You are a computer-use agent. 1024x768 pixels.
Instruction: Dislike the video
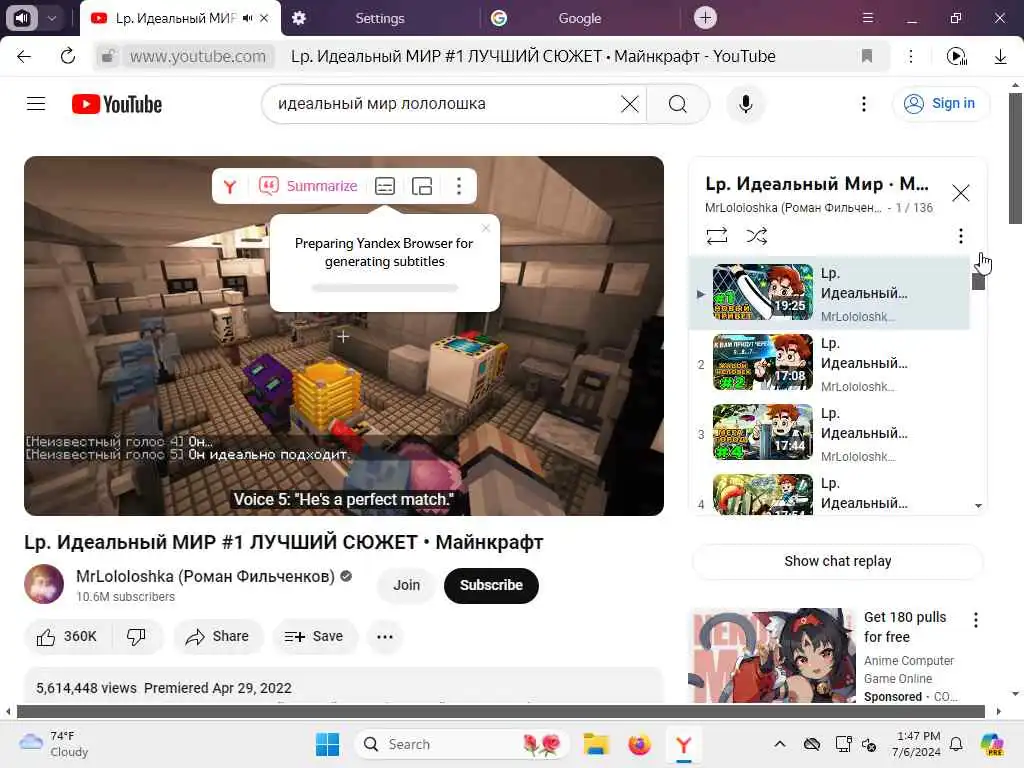(x=136, y=637)
